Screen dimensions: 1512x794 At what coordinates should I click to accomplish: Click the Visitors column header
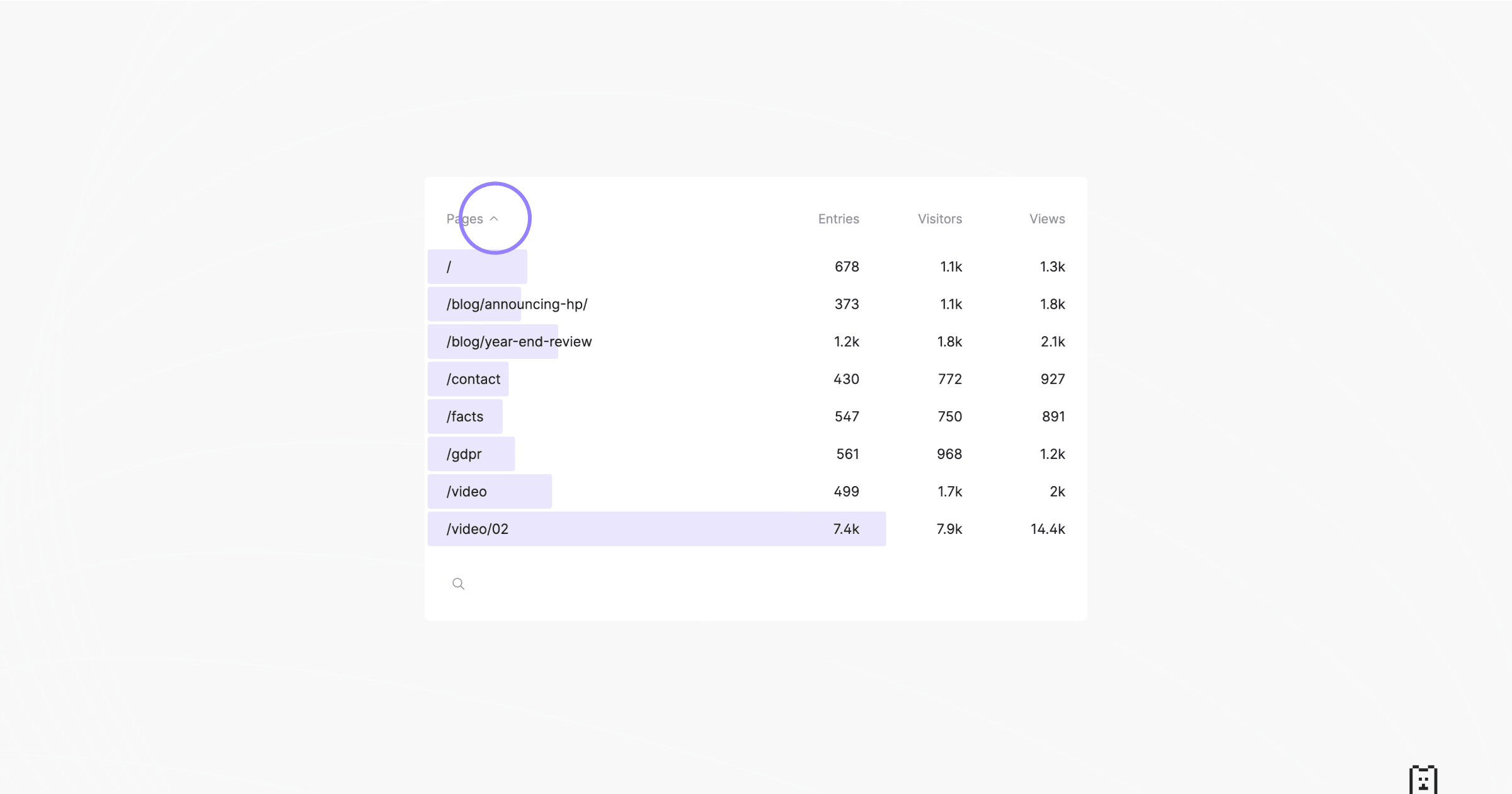click(x=939, y=218)
